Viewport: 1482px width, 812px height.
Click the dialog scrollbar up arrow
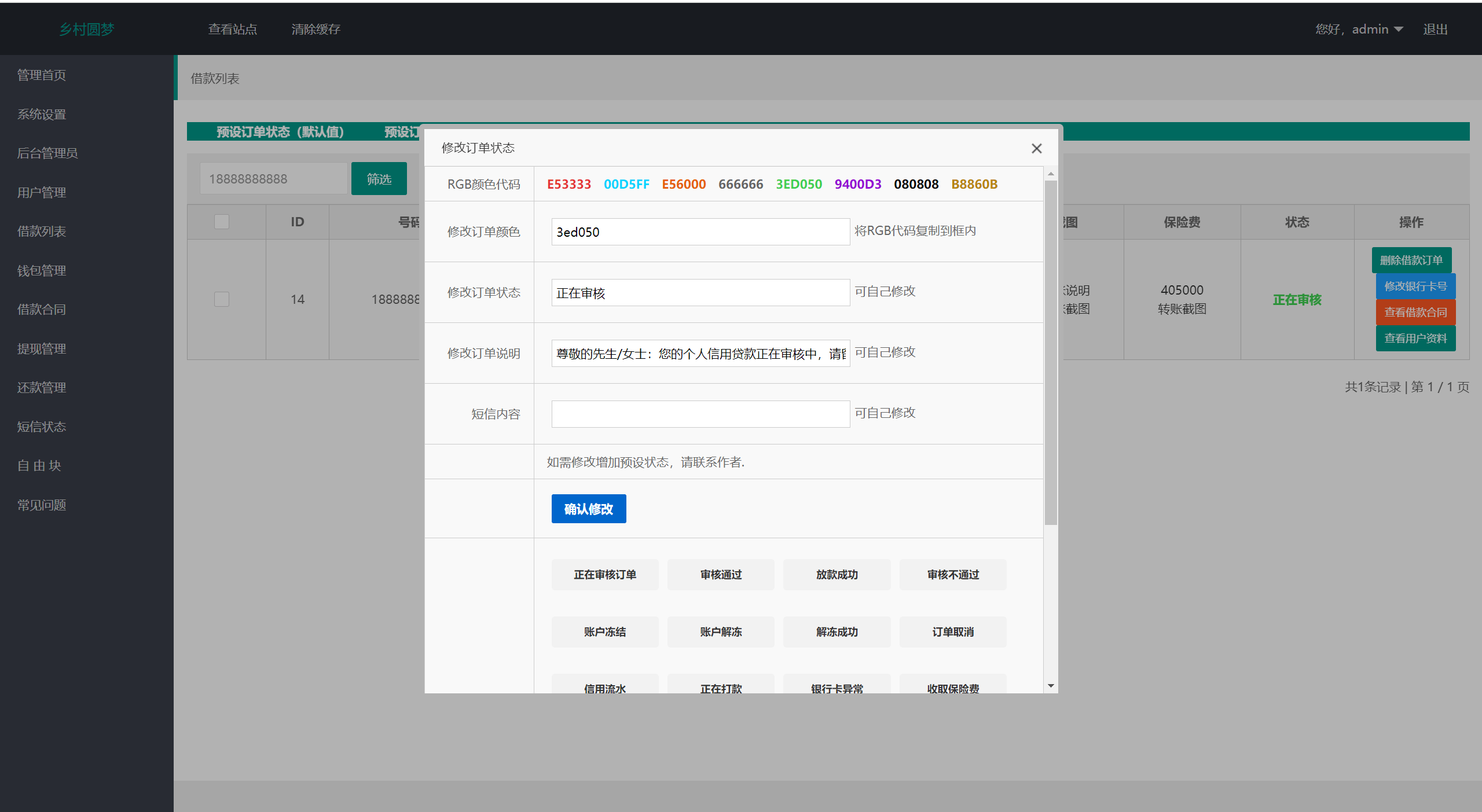point(1051,174)
